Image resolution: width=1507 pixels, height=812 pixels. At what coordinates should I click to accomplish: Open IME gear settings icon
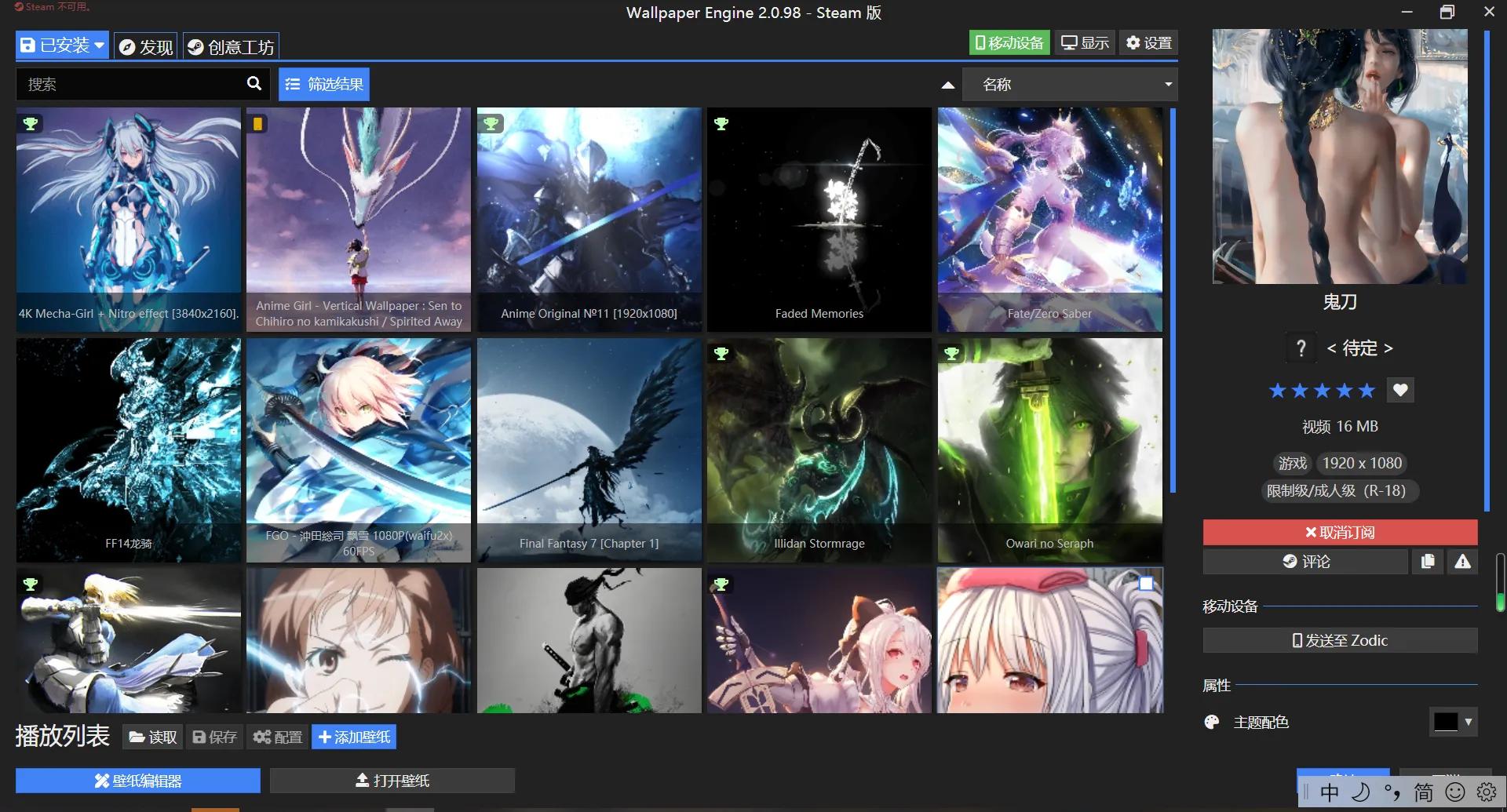[x=1486, y=792]
